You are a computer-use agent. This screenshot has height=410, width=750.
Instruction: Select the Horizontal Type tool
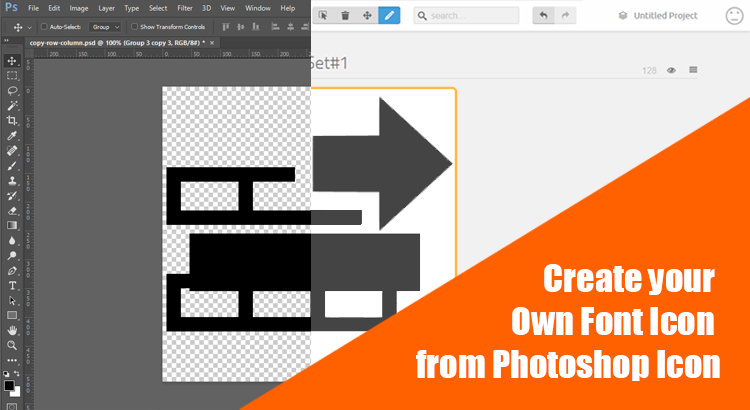[x=12, y=286]
